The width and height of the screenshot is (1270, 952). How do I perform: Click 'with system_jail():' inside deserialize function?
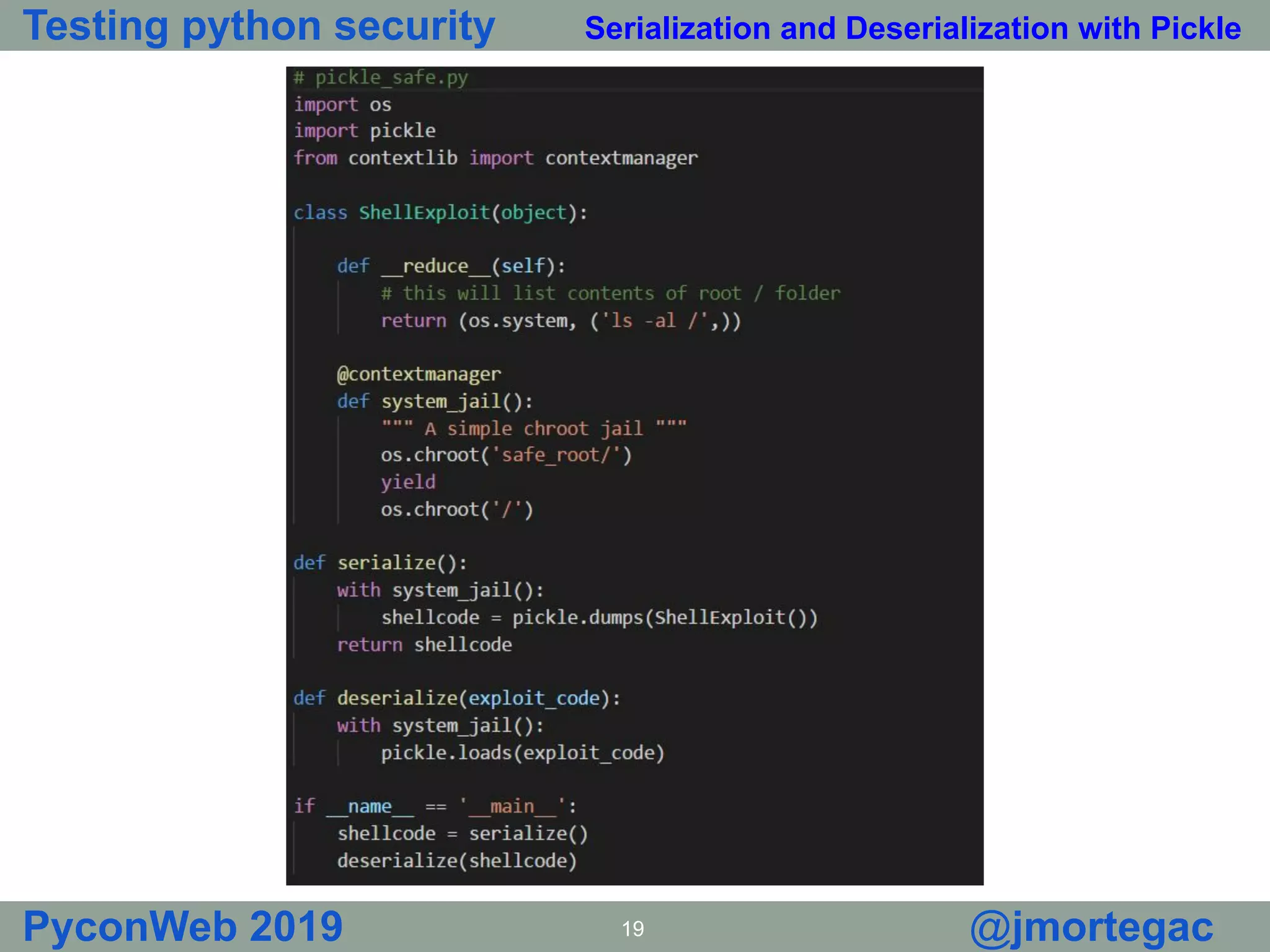click(440, 726)
